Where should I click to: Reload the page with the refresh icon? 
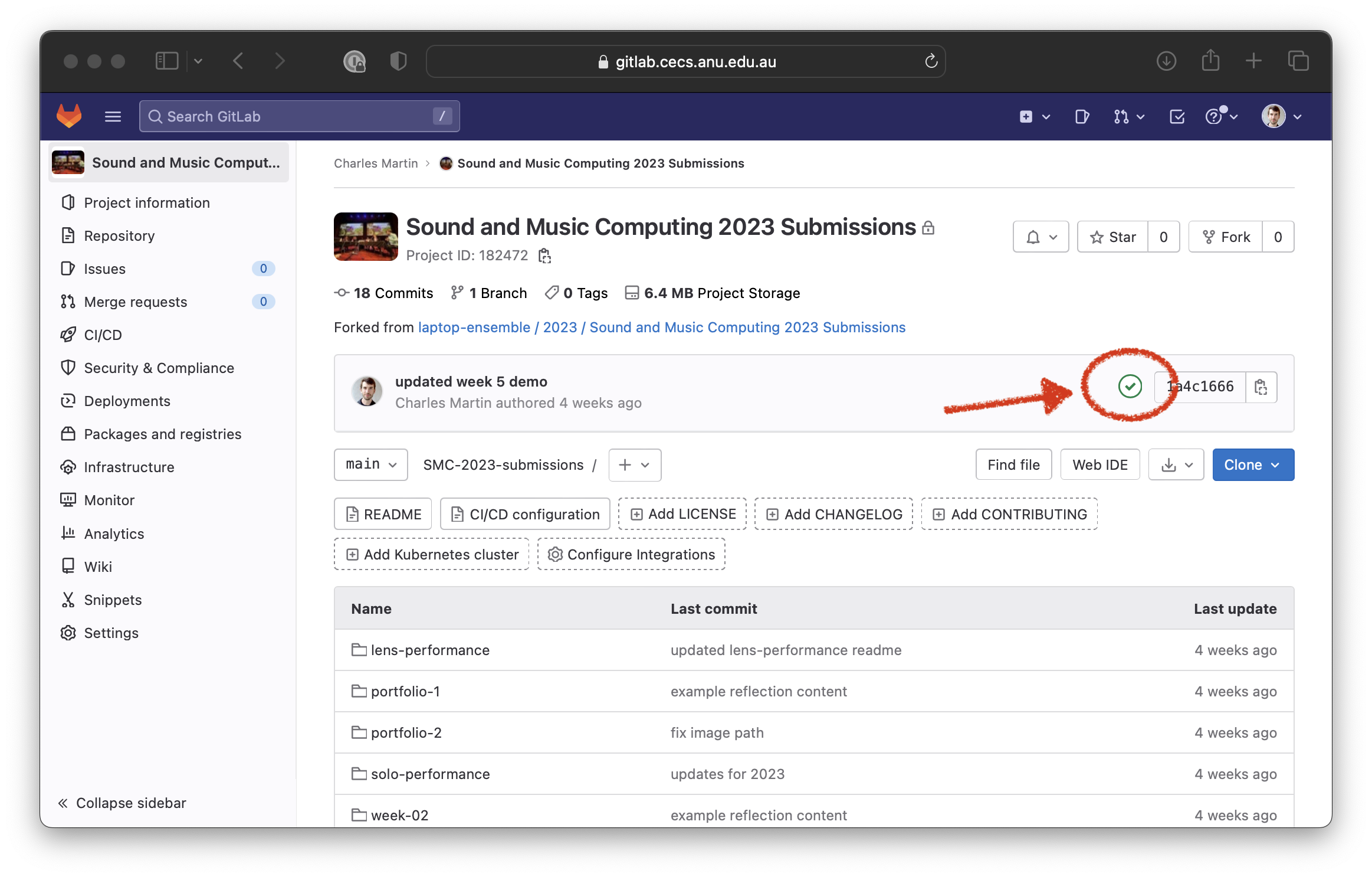click(x=931, y=61)
